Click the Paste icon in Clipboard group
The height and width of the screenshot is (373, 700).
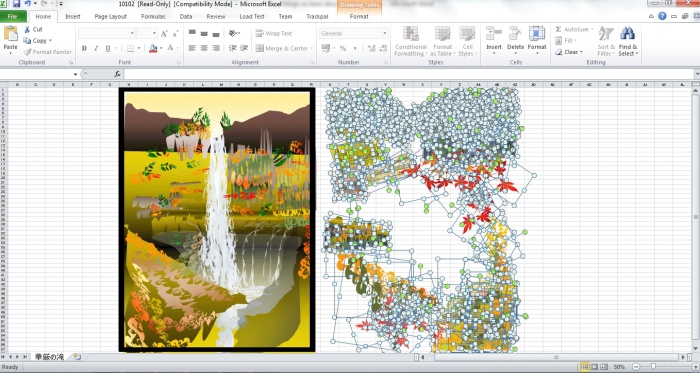pos(10,35)
